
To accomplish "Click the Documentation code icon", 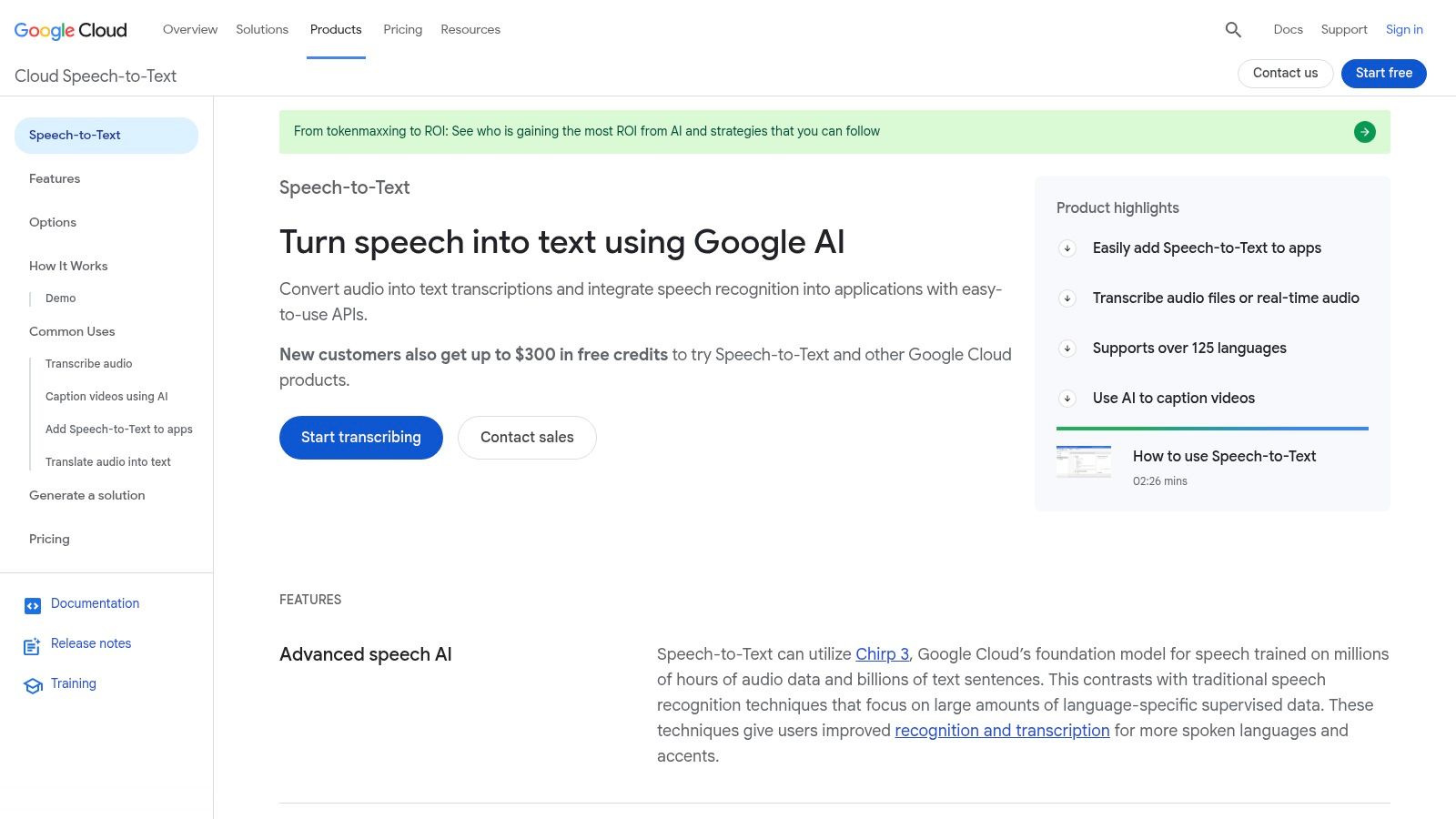I will coord(33,605).
